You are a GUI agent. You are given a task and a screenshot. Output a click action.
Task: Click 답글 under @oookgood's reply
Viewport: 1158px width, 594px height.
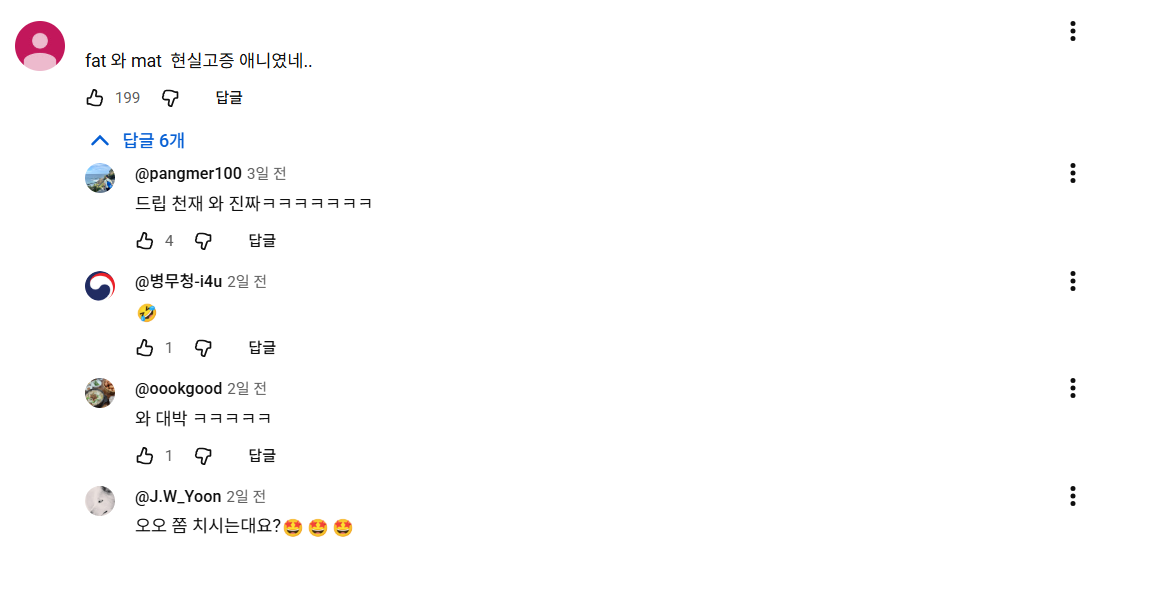tap(262, 456)
